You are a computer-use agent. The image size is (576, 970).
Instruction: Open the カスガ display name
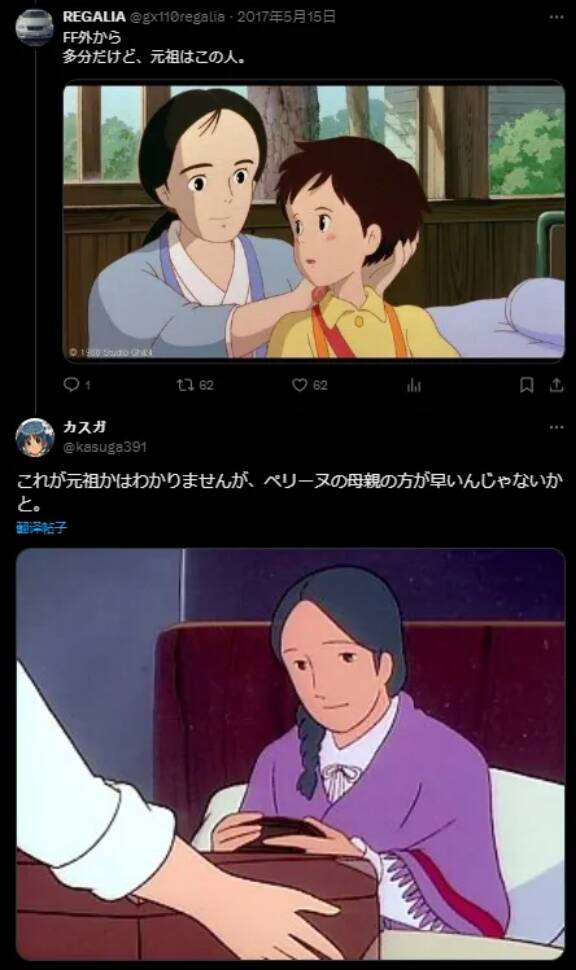point(84,427)
